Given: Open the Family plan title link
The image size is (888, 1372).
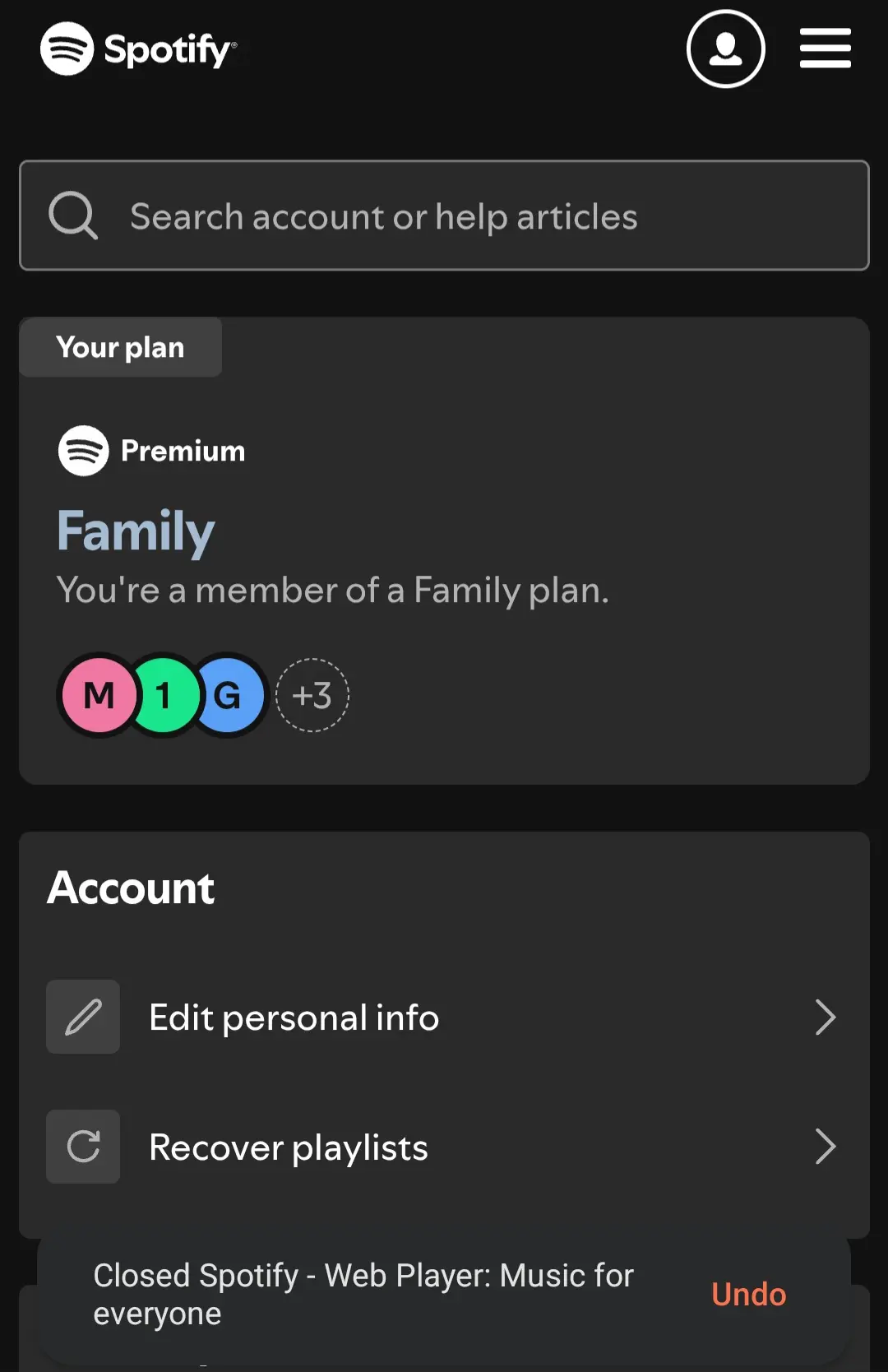Looking at the screenshot, I should pyautogui.click(x=136, y=531).
